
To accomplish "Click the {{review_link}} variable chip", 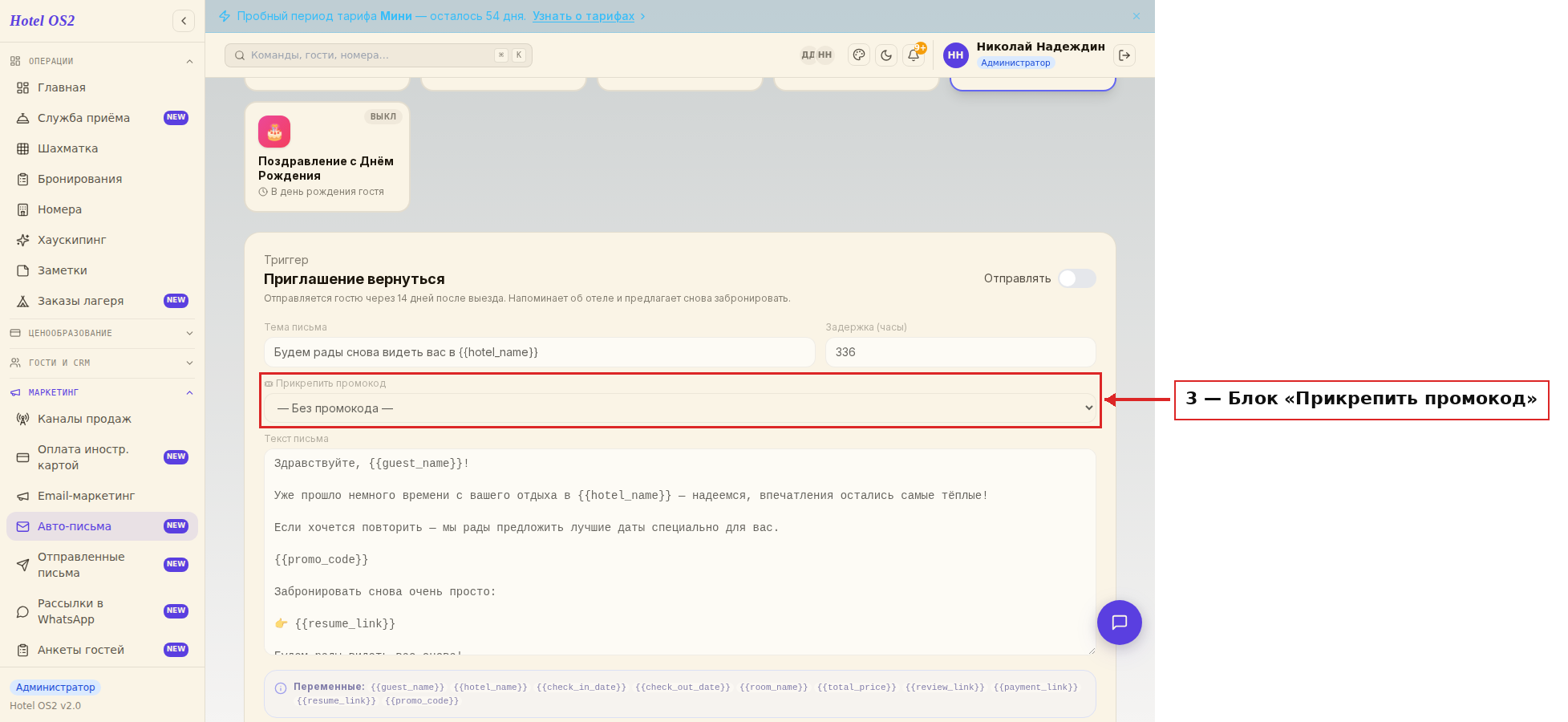I will (945, 688).
